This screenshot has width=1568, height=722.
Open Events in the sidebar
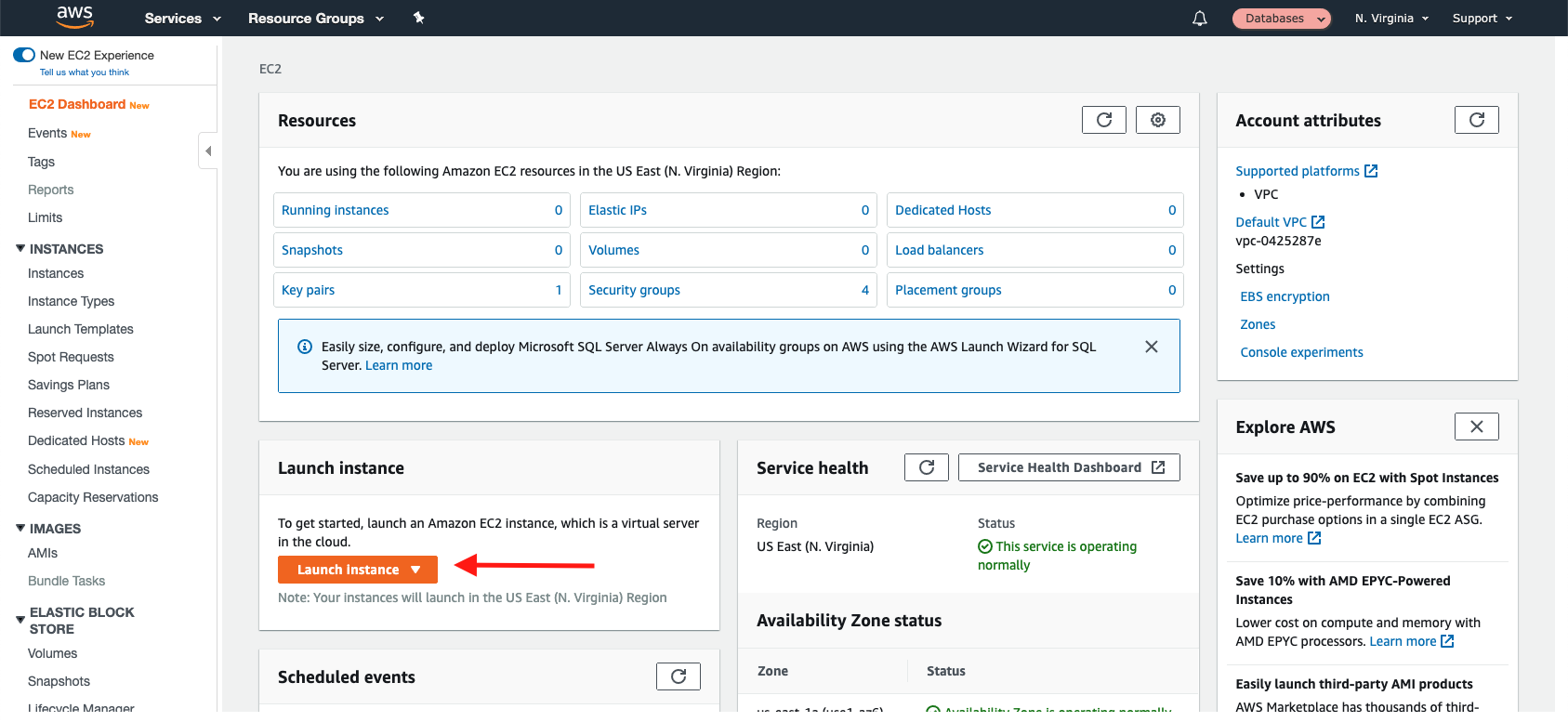pos(47,133)
